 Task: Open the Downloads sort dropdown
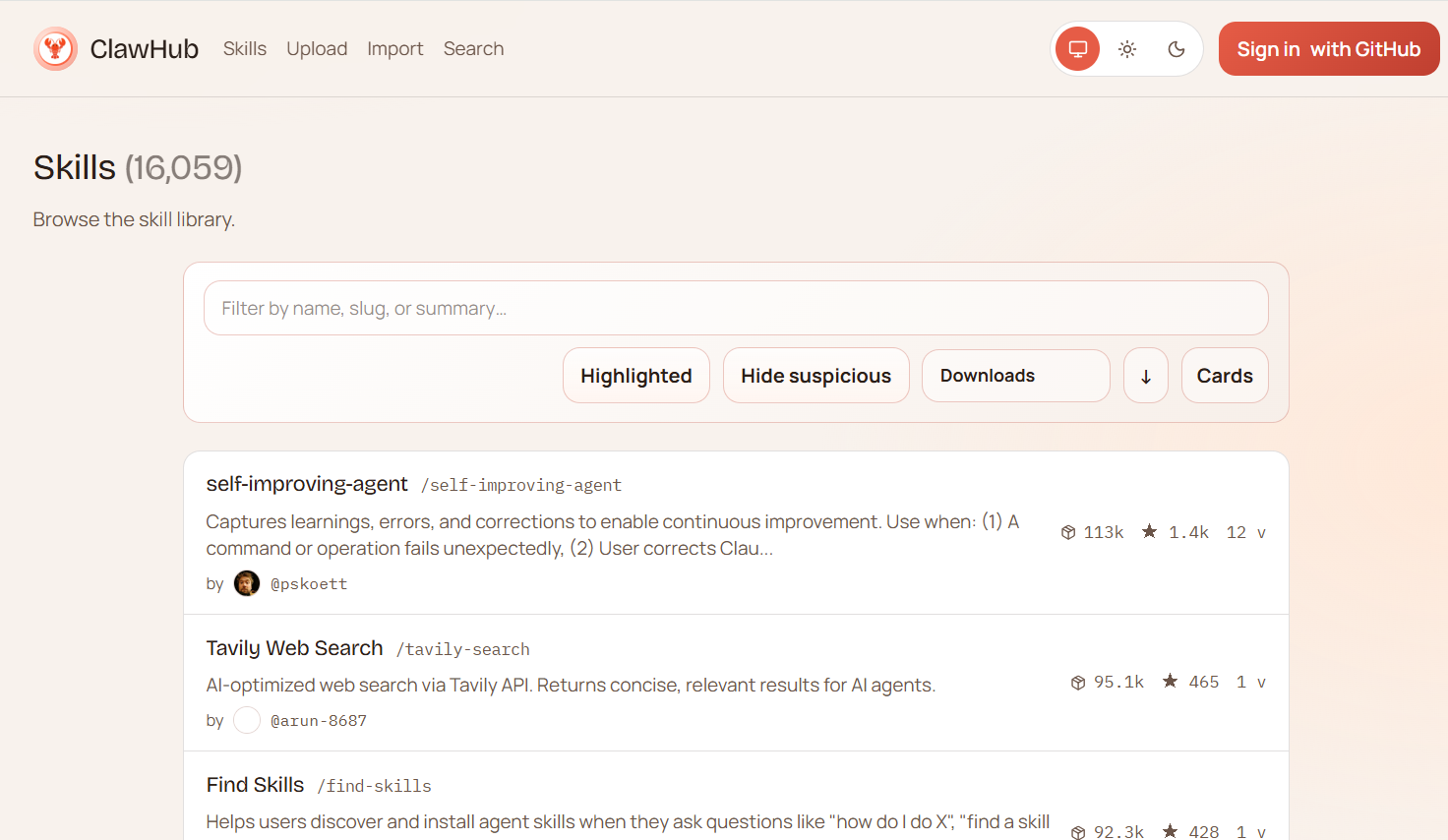(1016, 376)
